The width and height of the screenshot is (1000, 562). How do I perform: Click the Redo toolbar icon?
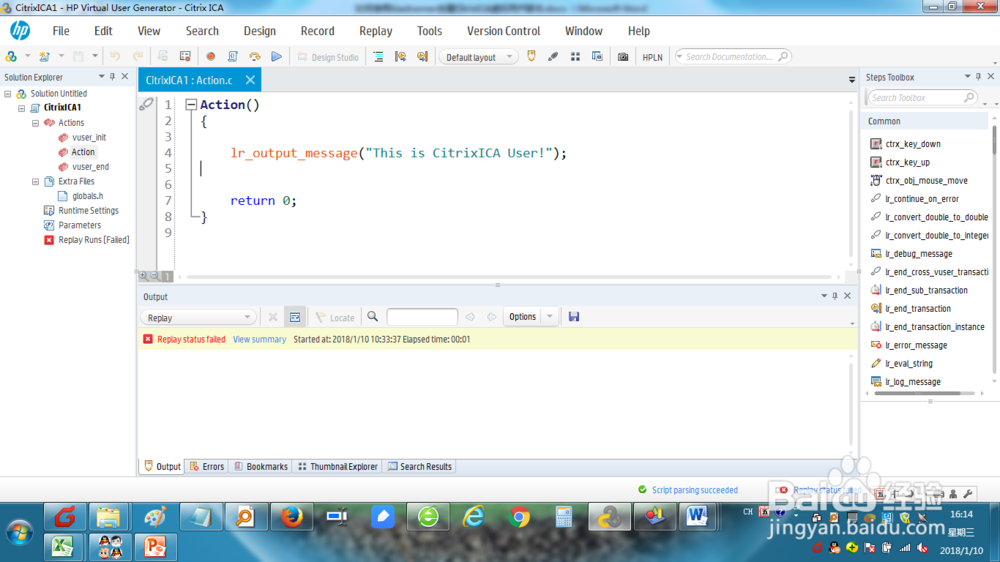click(138, 57)
